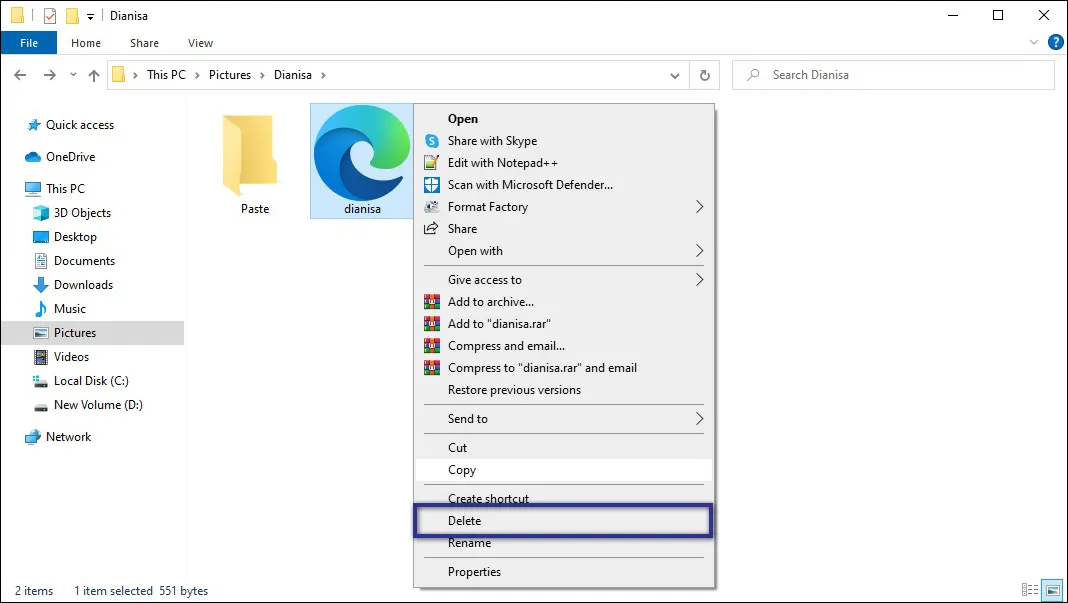The image size is (1068, 603).
Task: Go up one folder level
Action: point(93,74)
